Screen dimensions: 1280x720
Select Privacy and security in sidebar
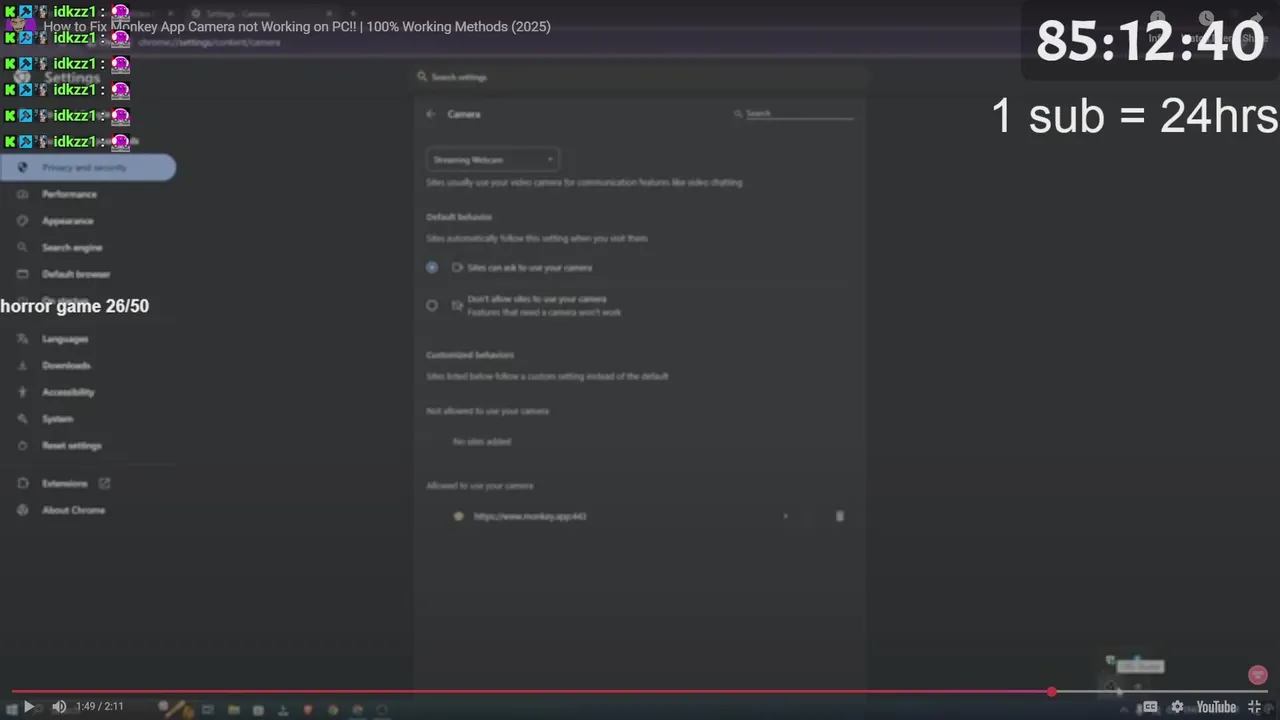[x=88, y=168]
